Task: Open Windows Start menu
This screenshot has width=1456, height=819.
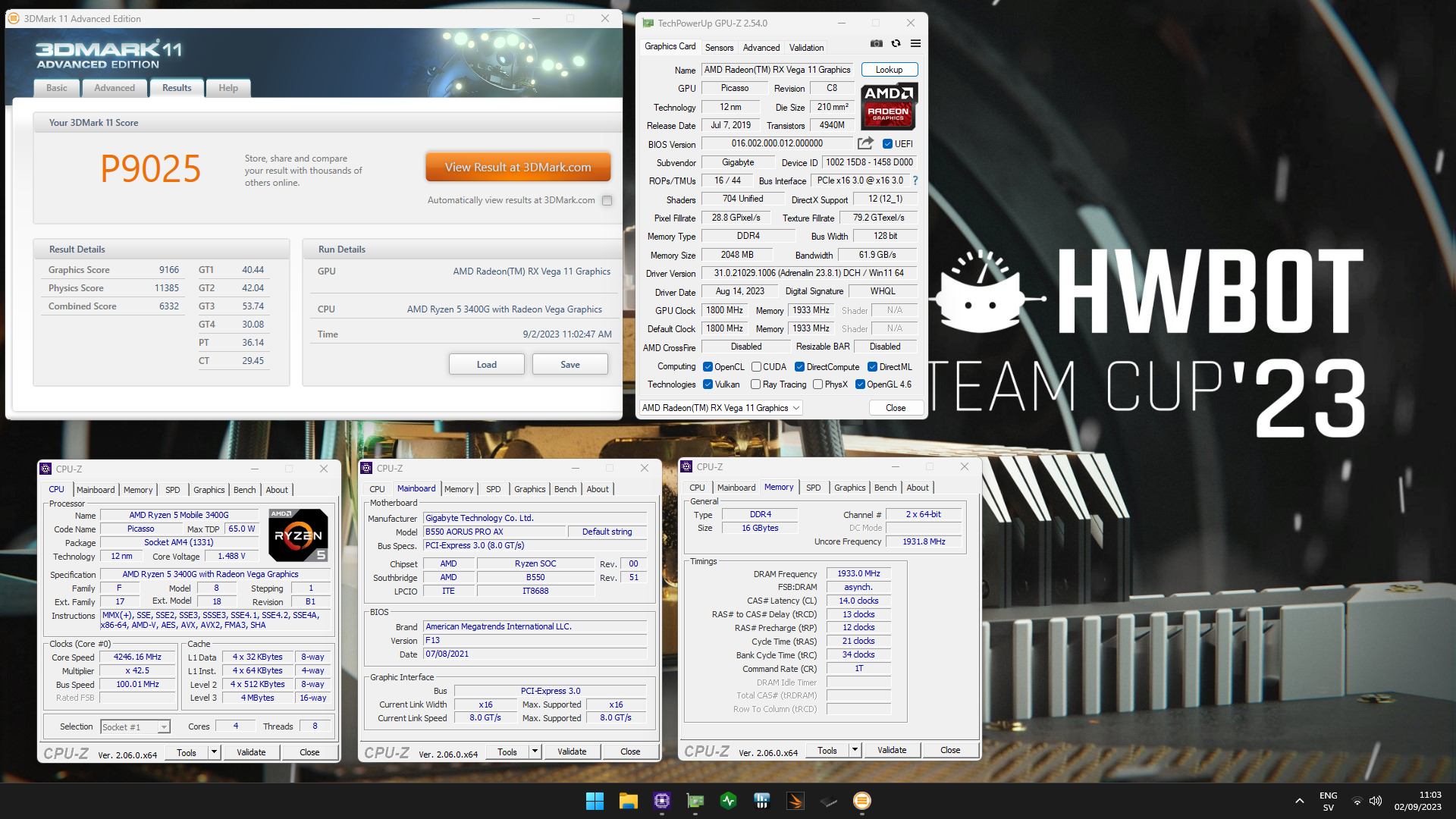Action: click(x=595, y=801)
